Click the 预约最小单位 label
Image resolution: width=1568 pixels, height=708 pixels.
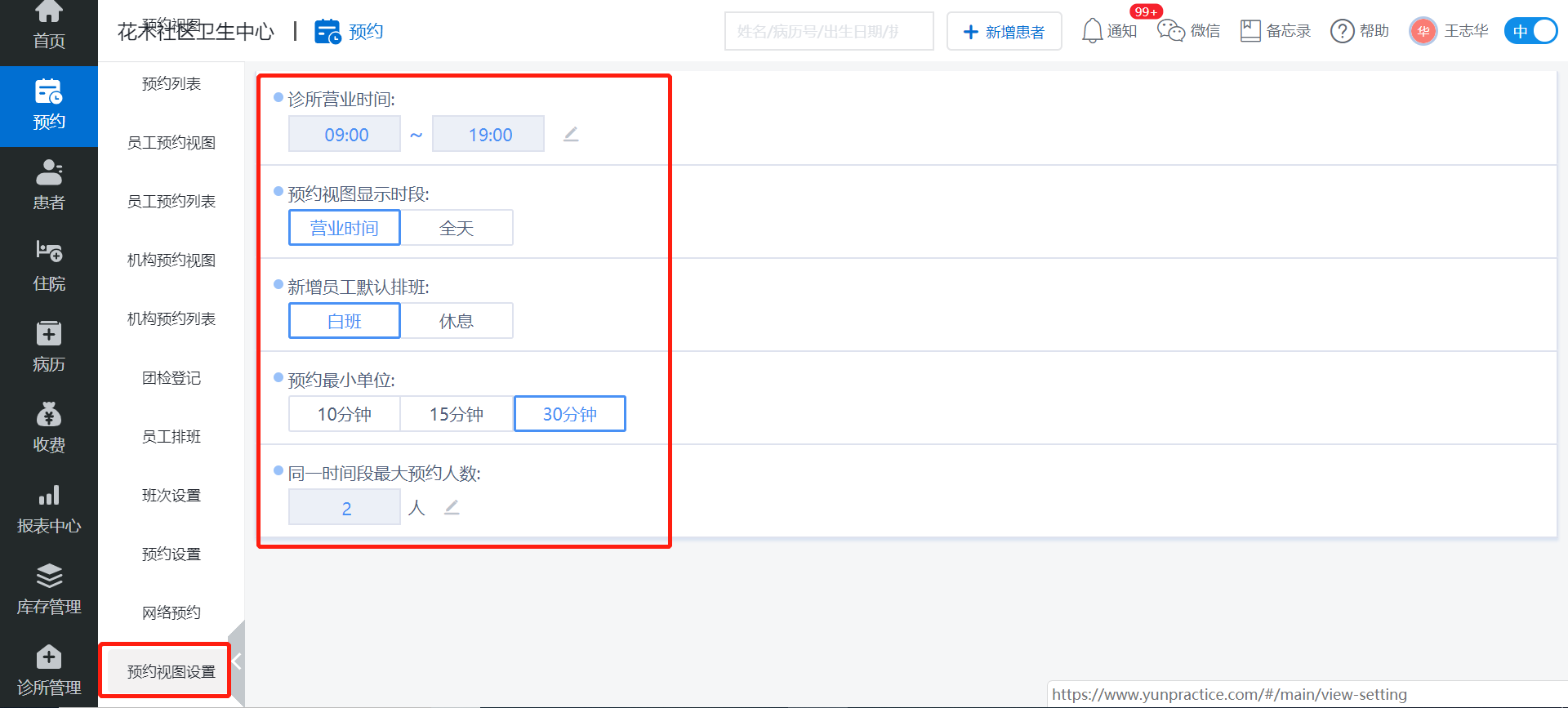click(341, 380)
